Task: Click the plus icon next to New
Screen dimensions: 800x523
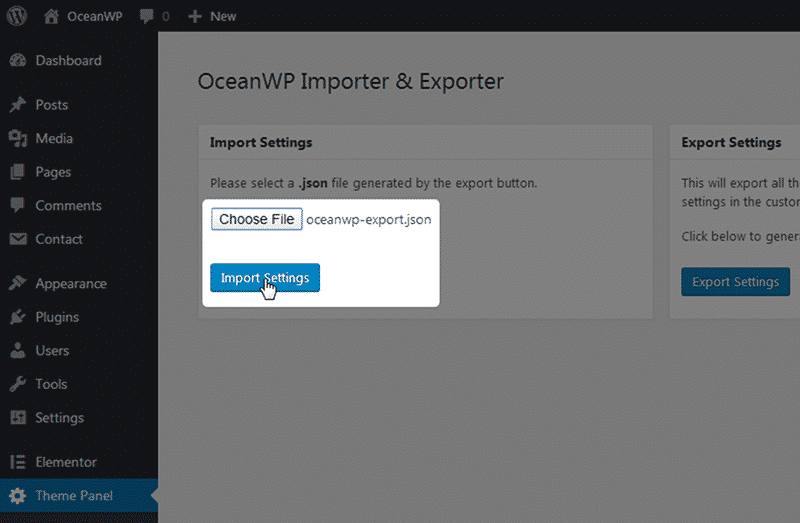Action: 194,16
